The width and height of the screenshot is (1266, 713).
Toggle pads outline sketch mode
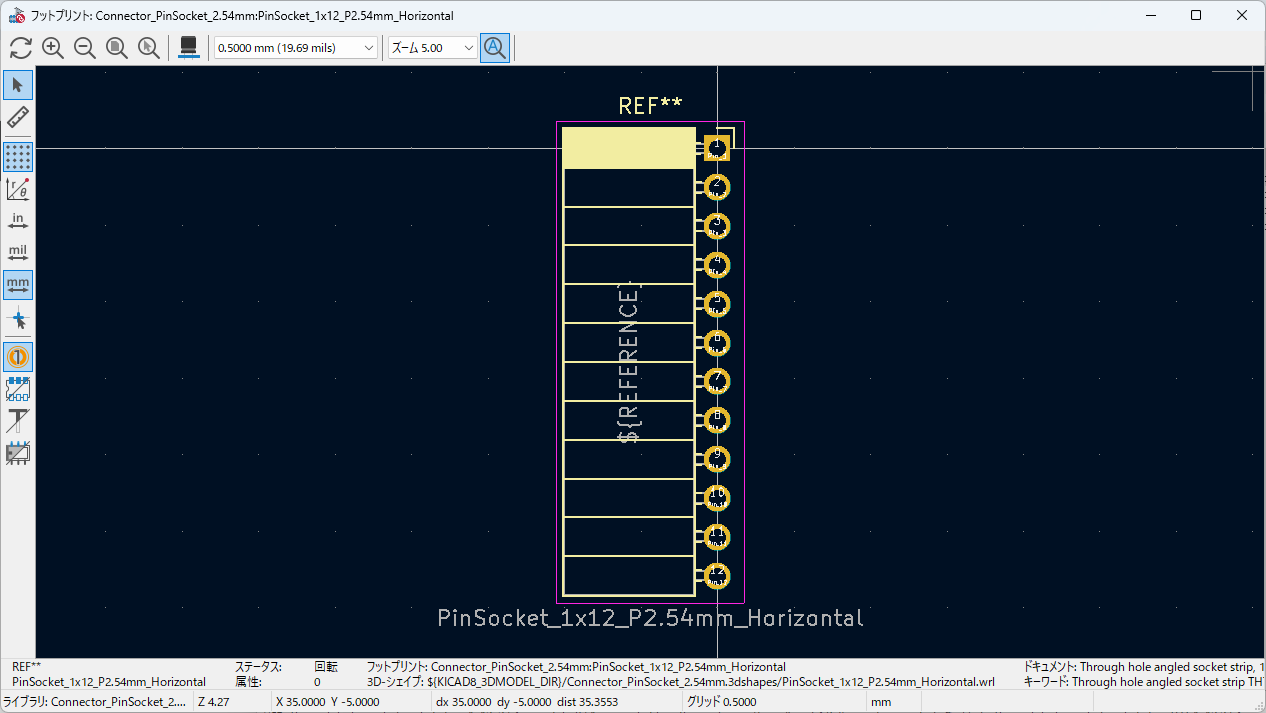coord(18,389)
